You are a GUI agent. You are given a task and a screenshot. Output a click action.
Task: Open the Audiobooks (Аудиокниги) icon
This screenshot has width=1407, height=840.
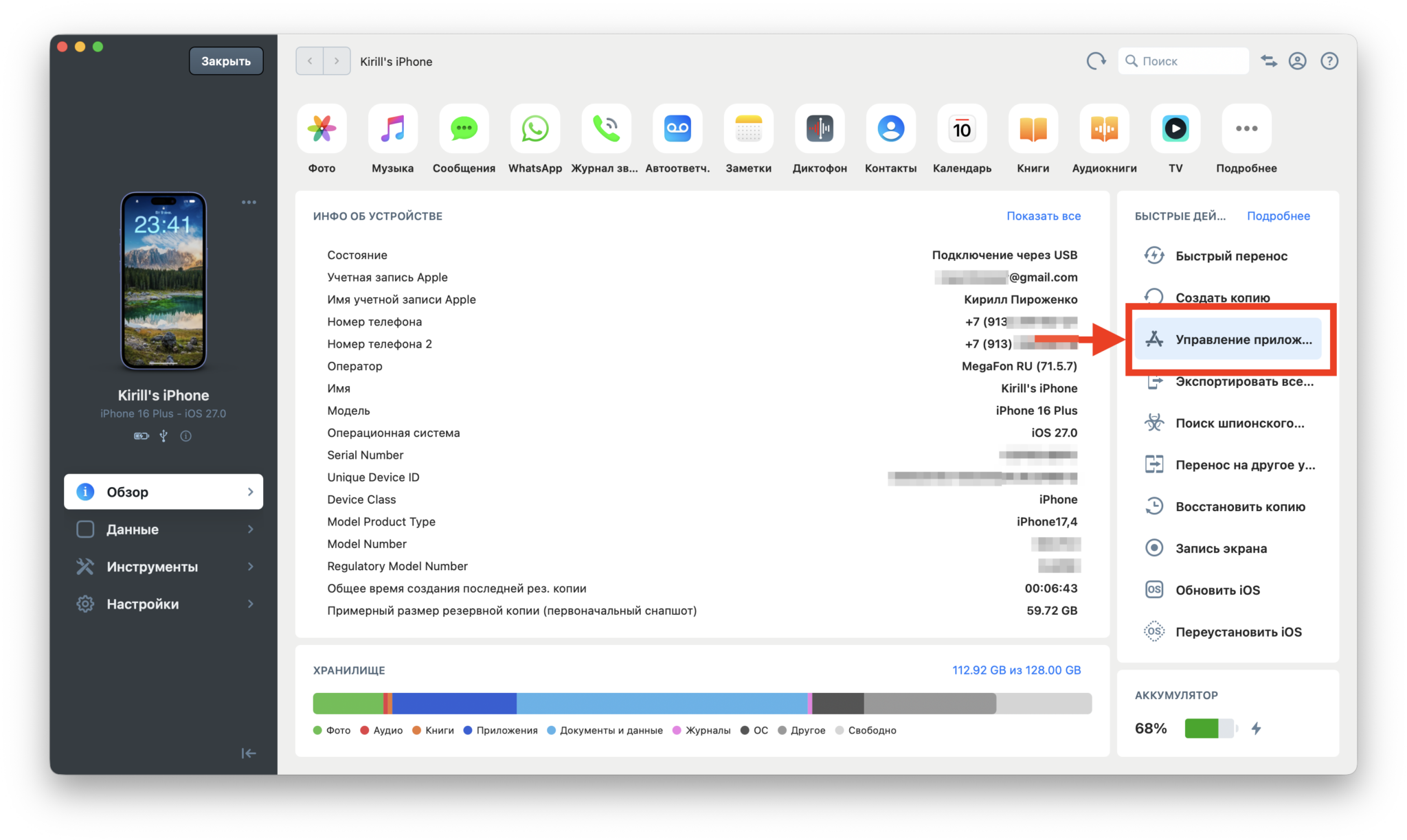(1104, 128)
